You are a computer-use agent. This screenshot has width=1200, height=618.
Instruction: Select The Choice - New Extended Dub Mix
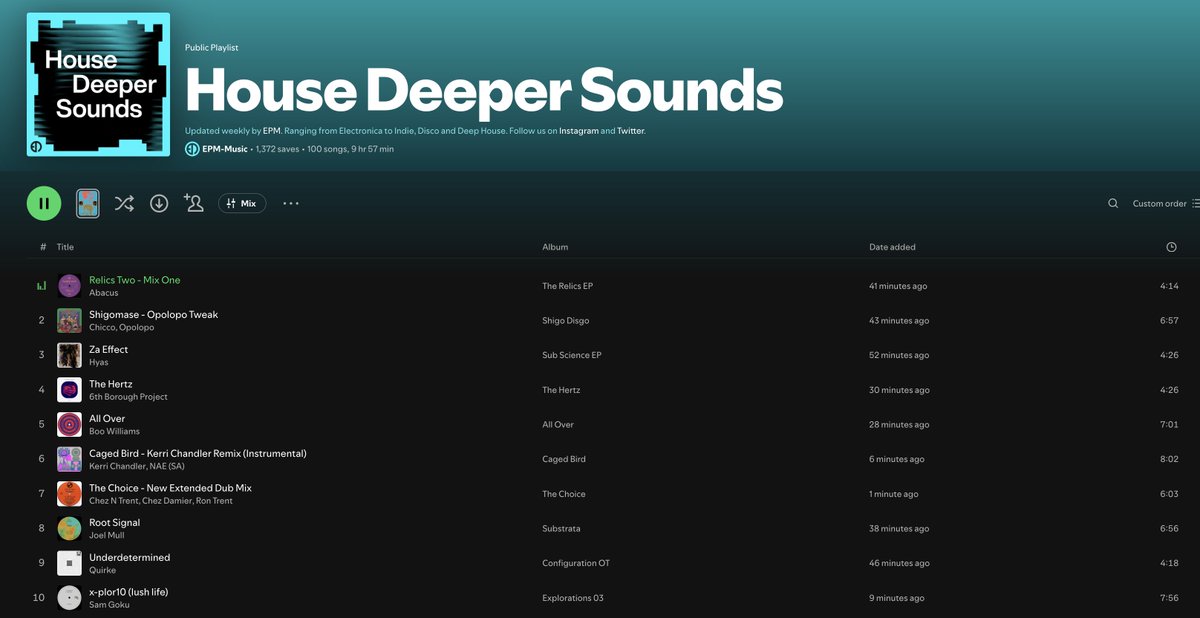170,488
